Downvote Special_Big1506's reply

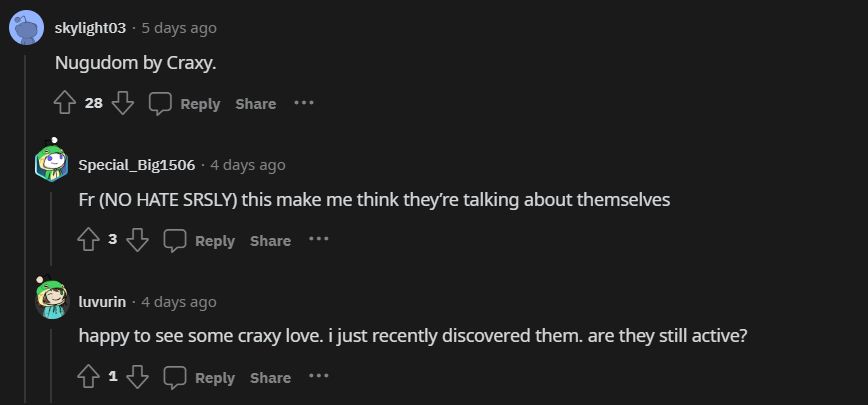(x=138, y=240)
